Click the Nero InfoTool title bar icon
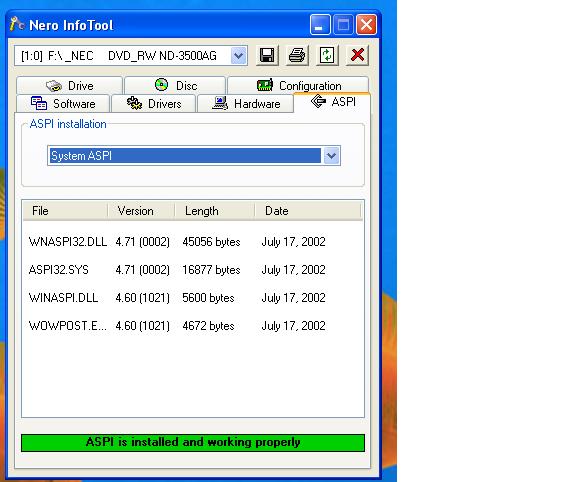The height and width of the screenshot is (482, 576). 17,24
